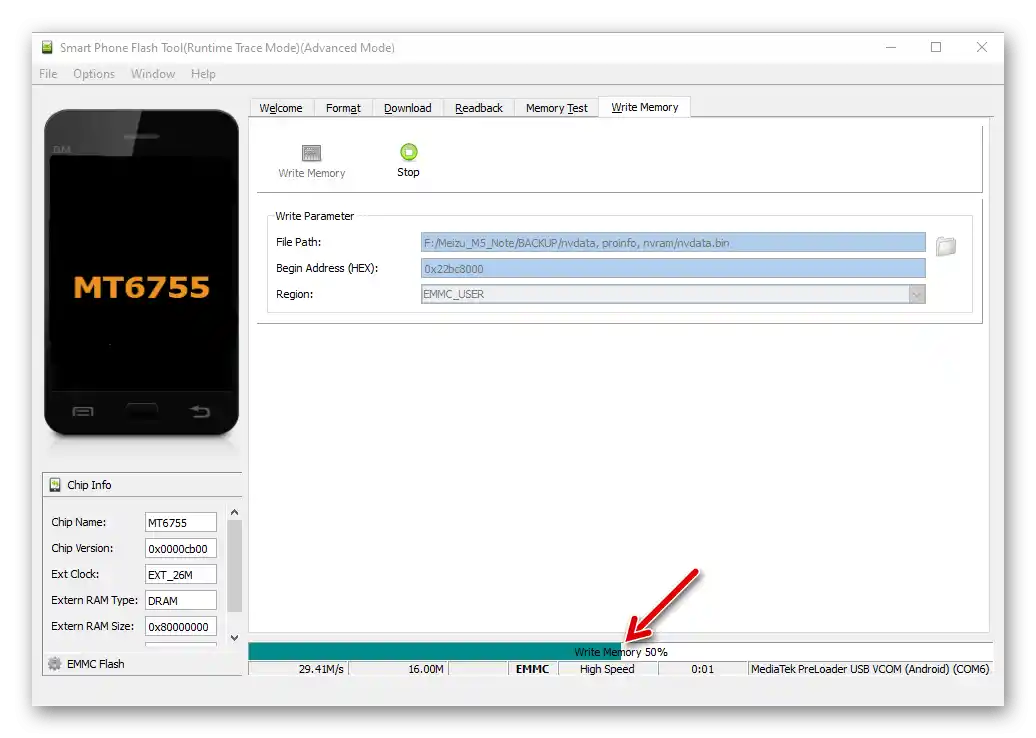Click the Chip Version field 0x0000cb00
This screenshot has width=1036, height=738.
point(180,548)
